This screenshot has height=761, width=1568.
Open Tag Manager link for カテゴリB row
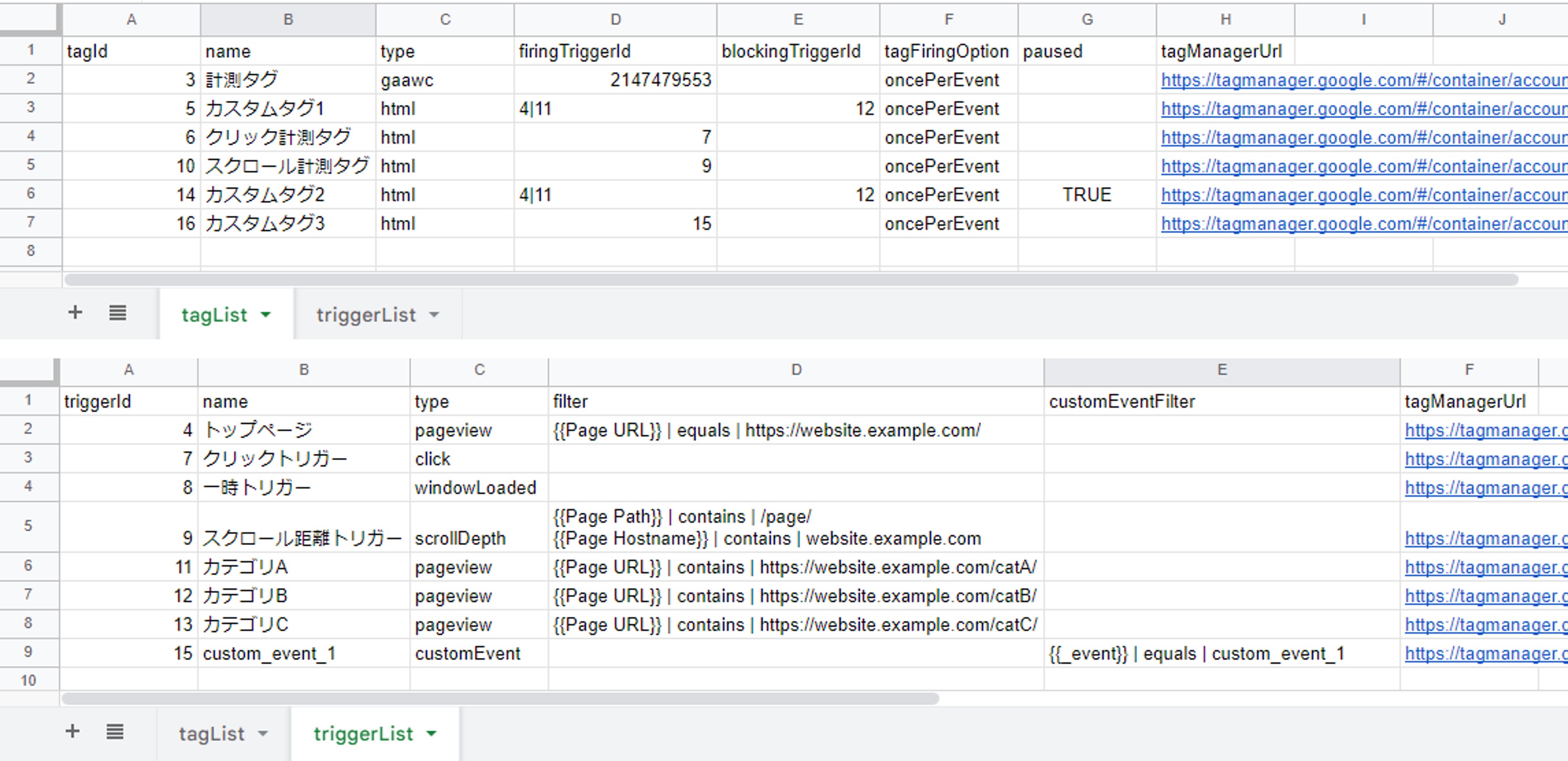tap(1486, 596)
